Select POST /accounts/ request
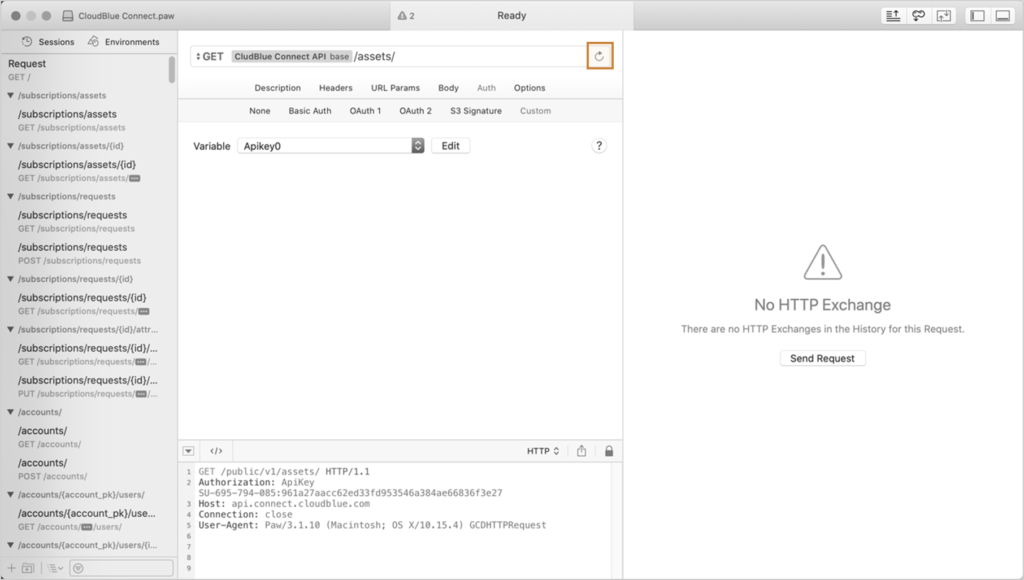1024x580 pixels. point(89,468)
